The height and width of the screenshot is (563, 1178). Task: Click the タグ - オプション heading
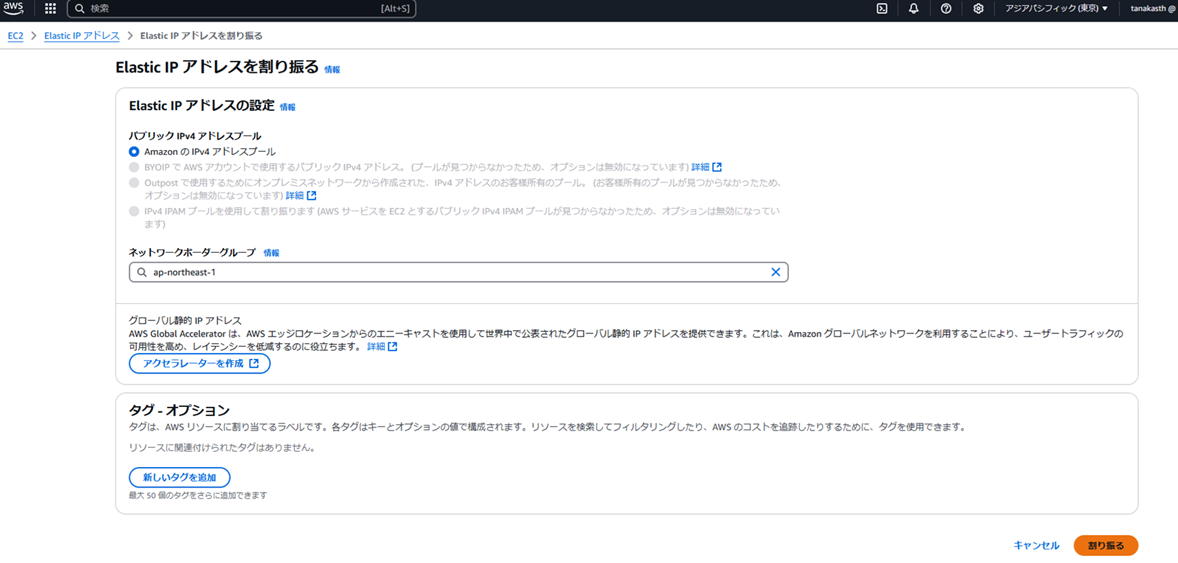179,410
